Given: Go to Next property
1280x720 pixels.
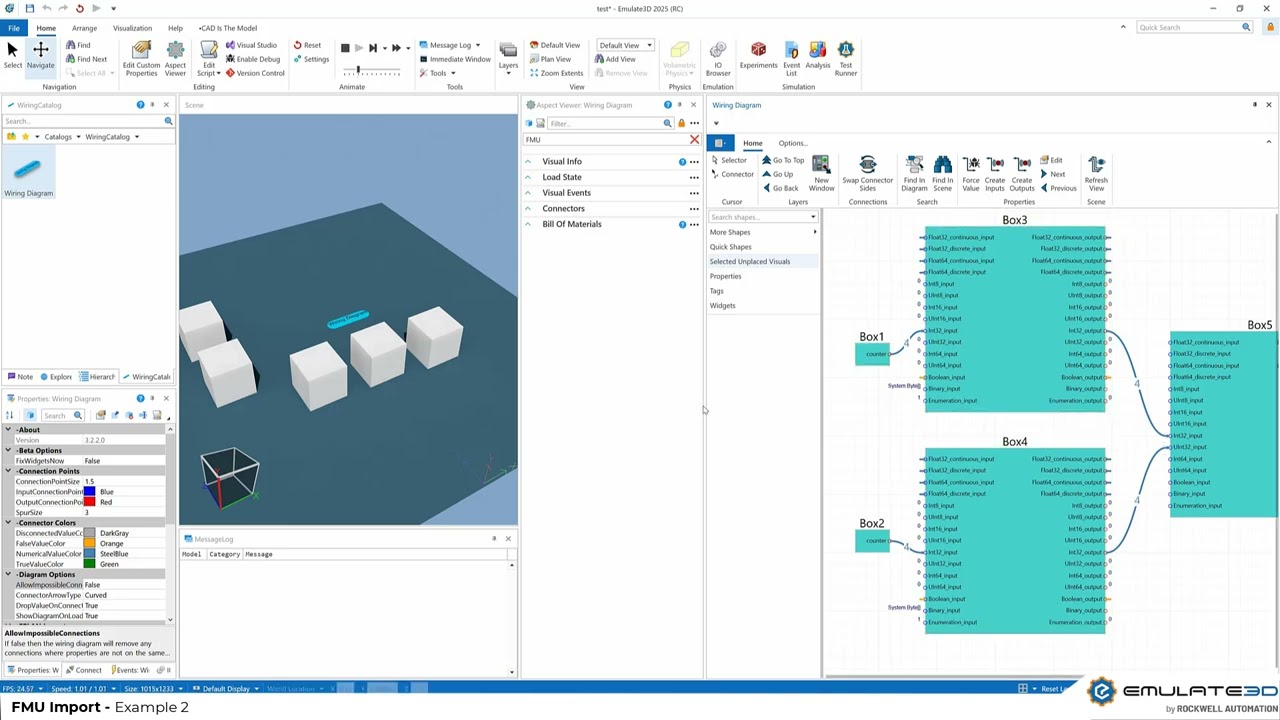Looking at the screenshot, I should (1052, 174).
